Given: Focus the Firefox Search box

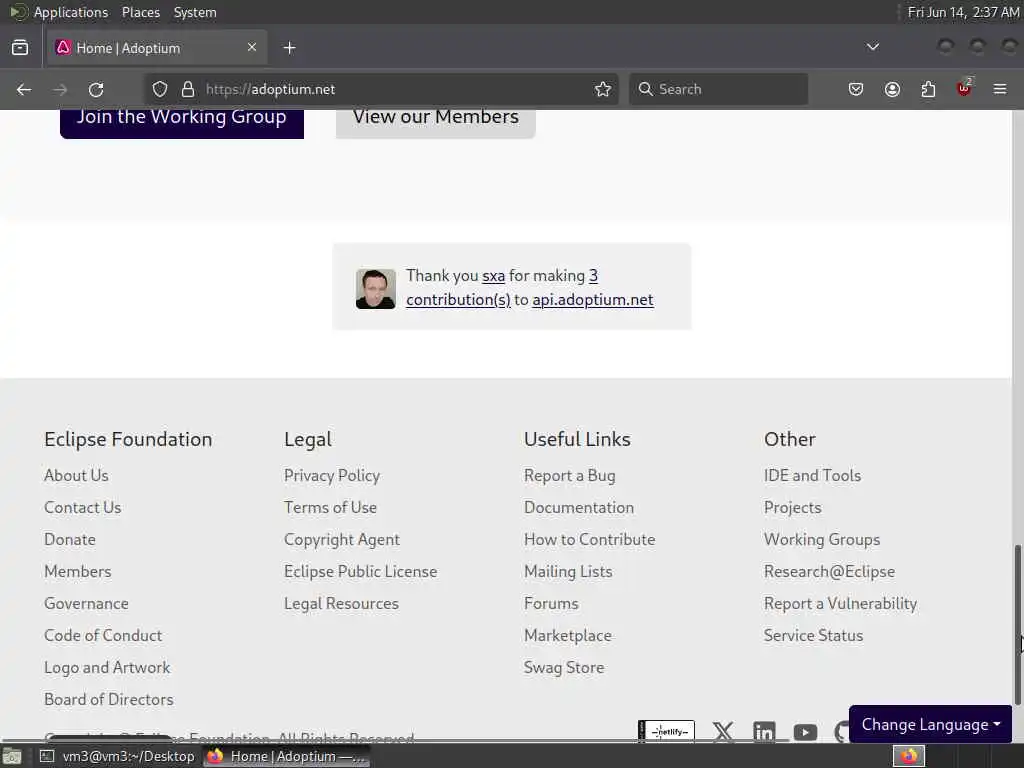Looking at the screenshot, I should coord(718,89).
